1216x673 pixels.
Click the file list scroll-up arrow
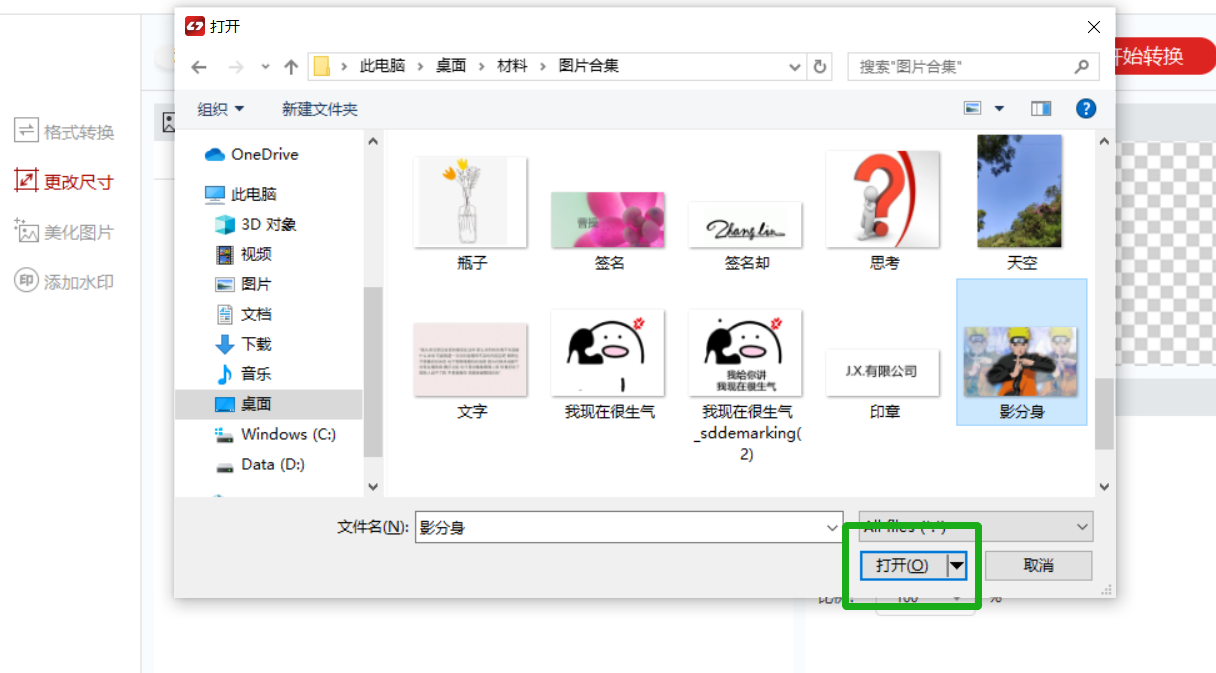(1104, 142)
